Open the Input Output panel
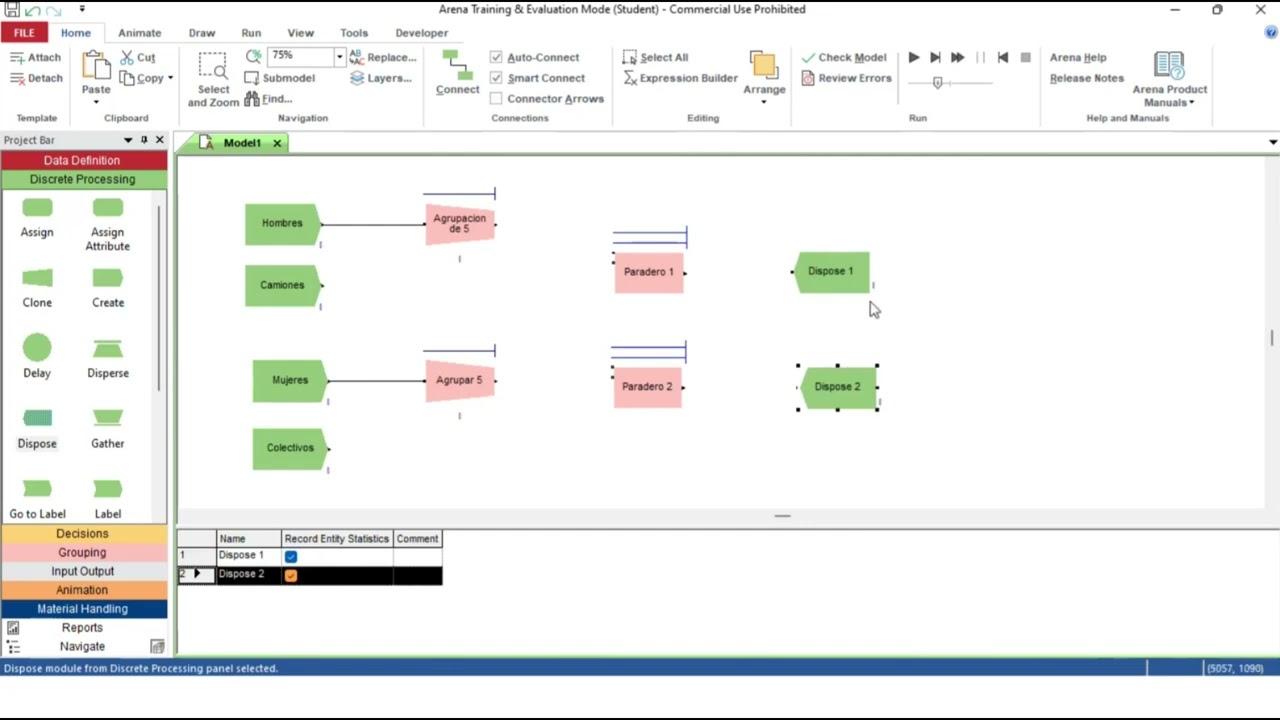The image size is (1280, 720). tap(82, 571)
